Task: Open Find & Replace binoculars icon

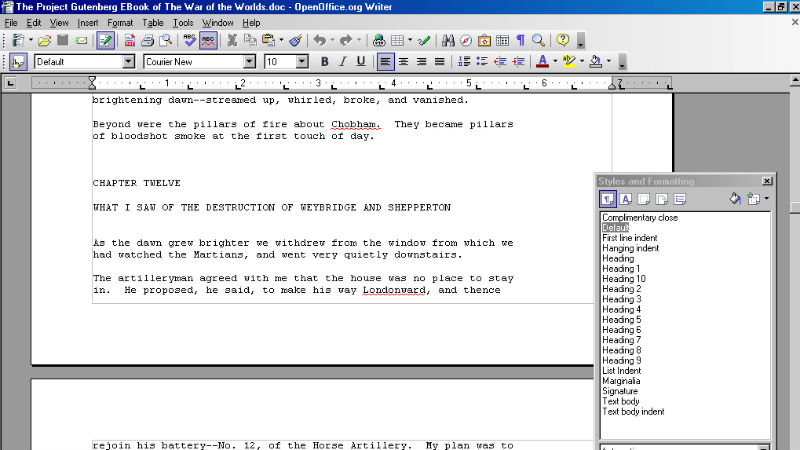Action: (x=448, y=40)
